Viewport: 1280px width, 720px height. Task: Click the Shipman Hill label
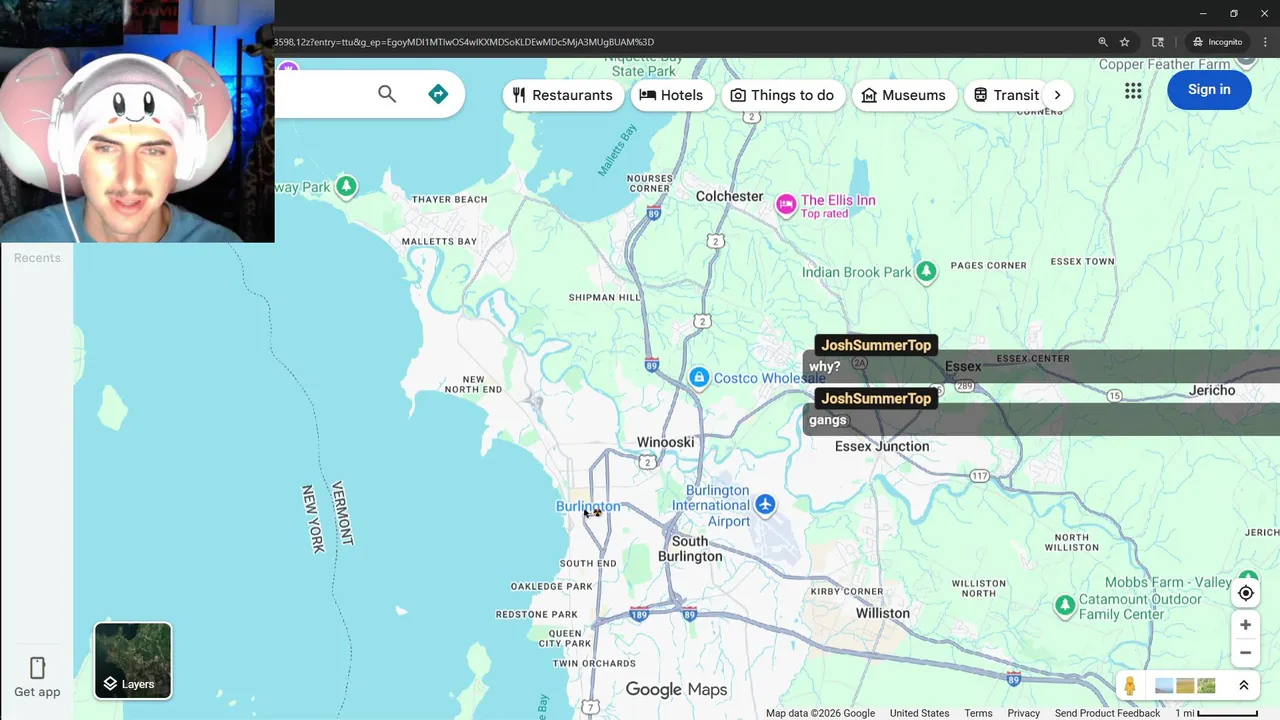[x=604, y=297]
